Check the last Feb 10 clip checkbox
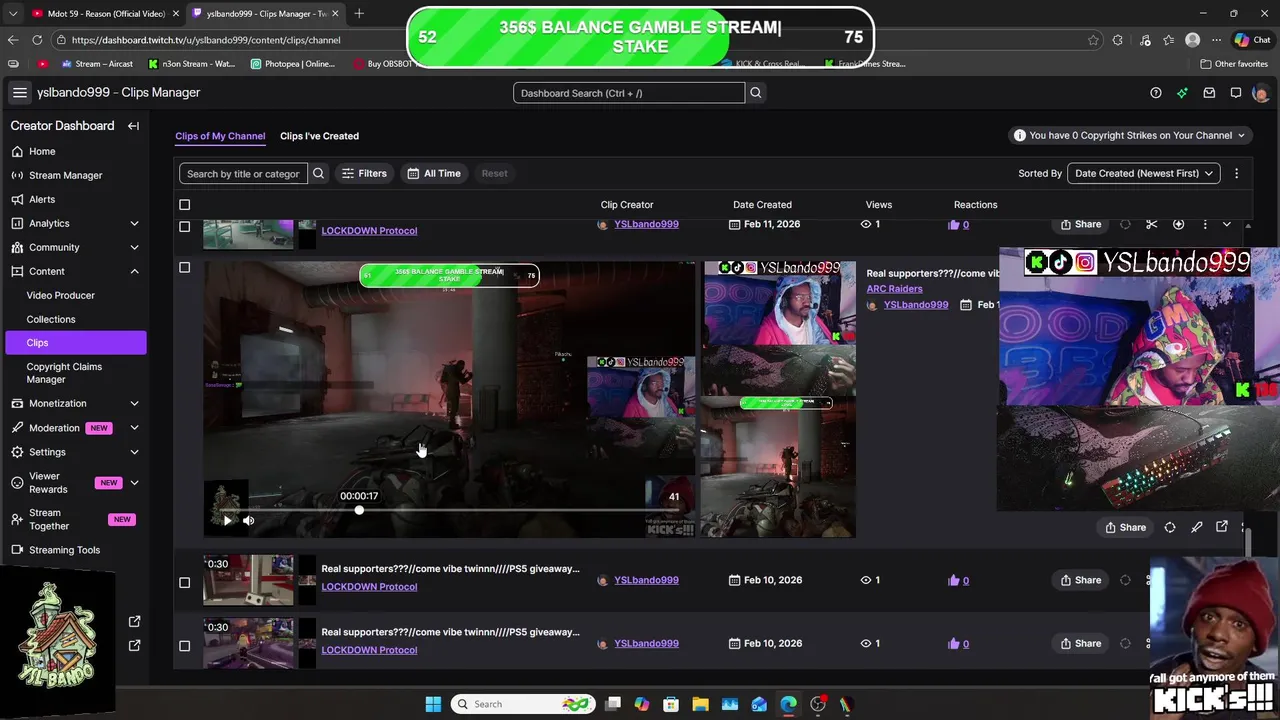1280x720 pixels. click(x=184, y=645)
